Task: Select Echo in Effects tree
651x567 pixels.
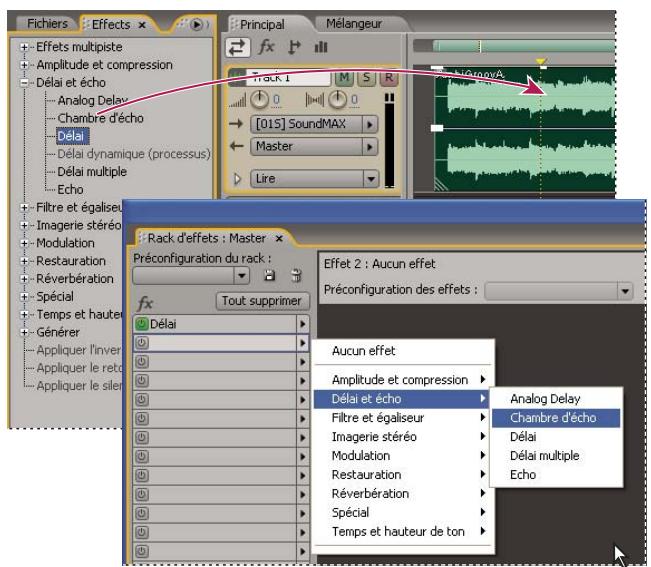Action: pos(70,190)
